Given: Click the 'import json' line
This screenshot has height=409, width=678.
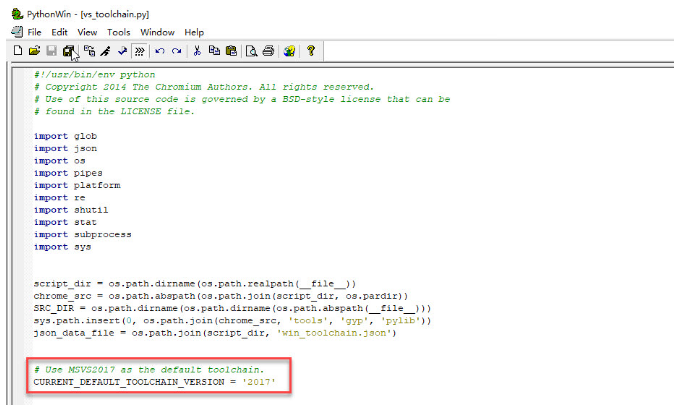Looking at the screenshot, I should [65, 148].
